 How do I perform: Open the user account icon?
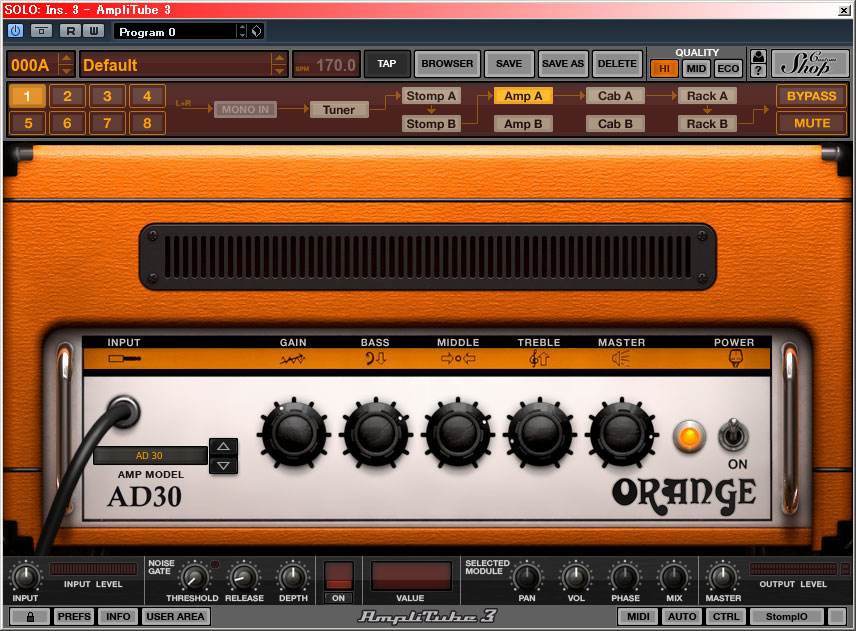(x=758, y=56)
